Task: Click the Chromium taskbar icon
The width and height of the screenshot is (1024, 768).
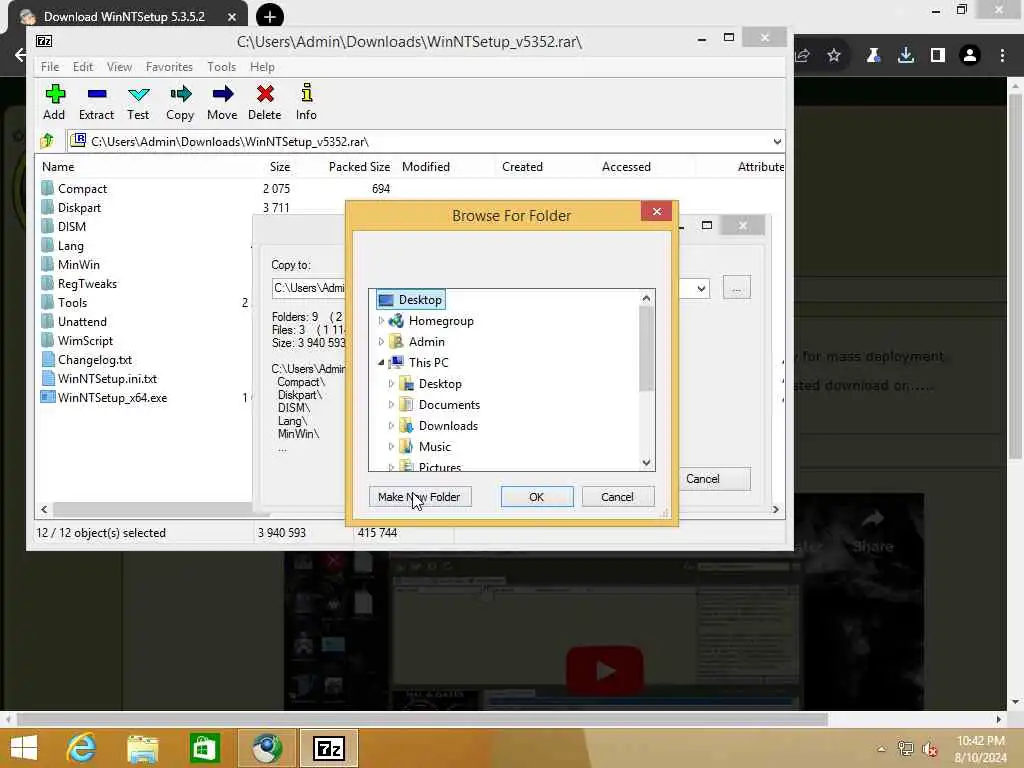Action: pyautogui.click(x=266, y=748)
